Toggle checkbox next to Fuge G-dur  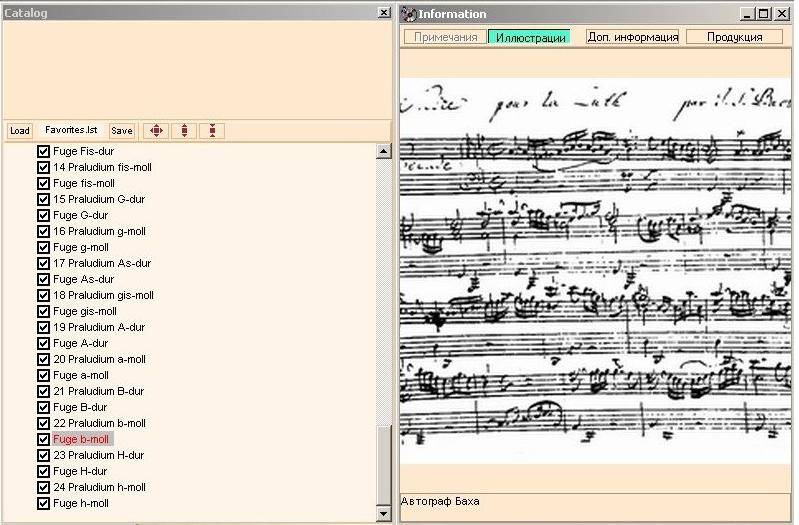click(x=43, y=215)
